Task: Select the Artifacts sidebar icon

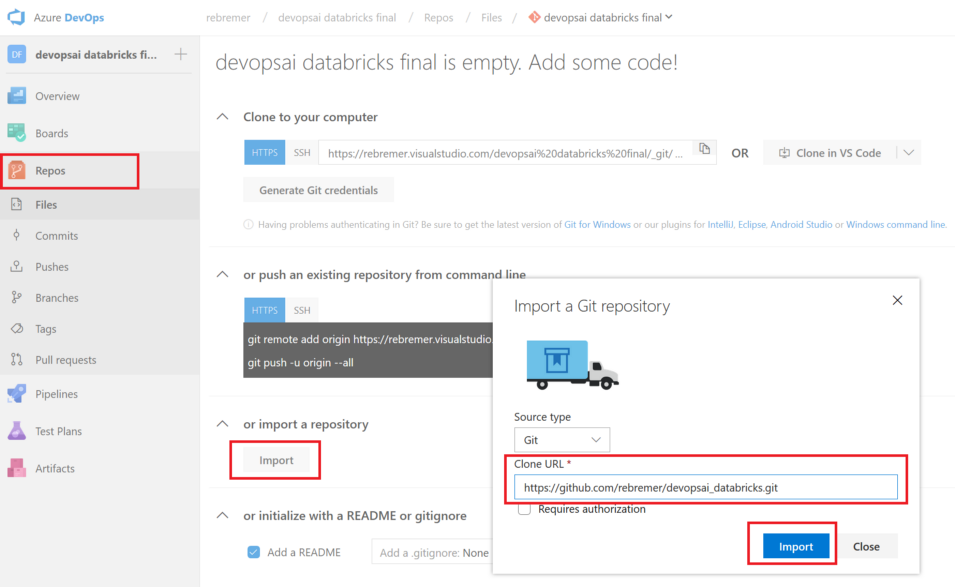Action: point(16,468)
